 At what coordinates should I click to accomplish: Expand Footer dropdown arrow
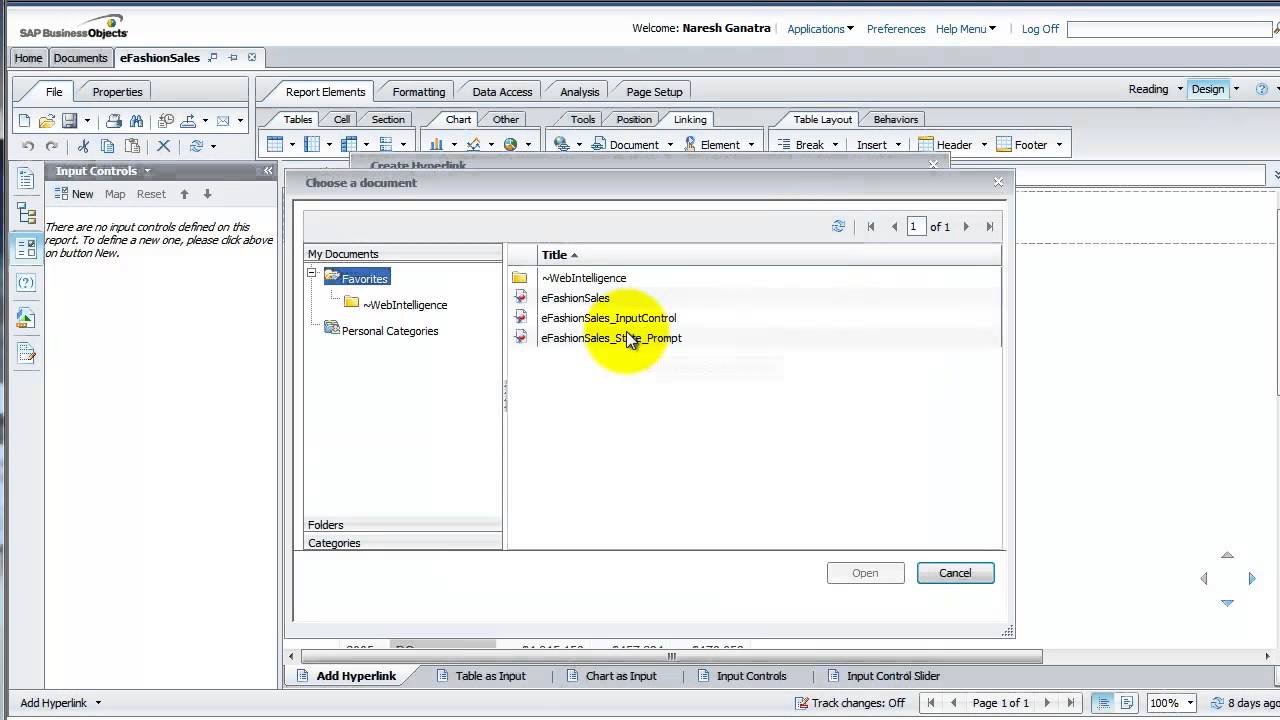tap(1059, 145)
